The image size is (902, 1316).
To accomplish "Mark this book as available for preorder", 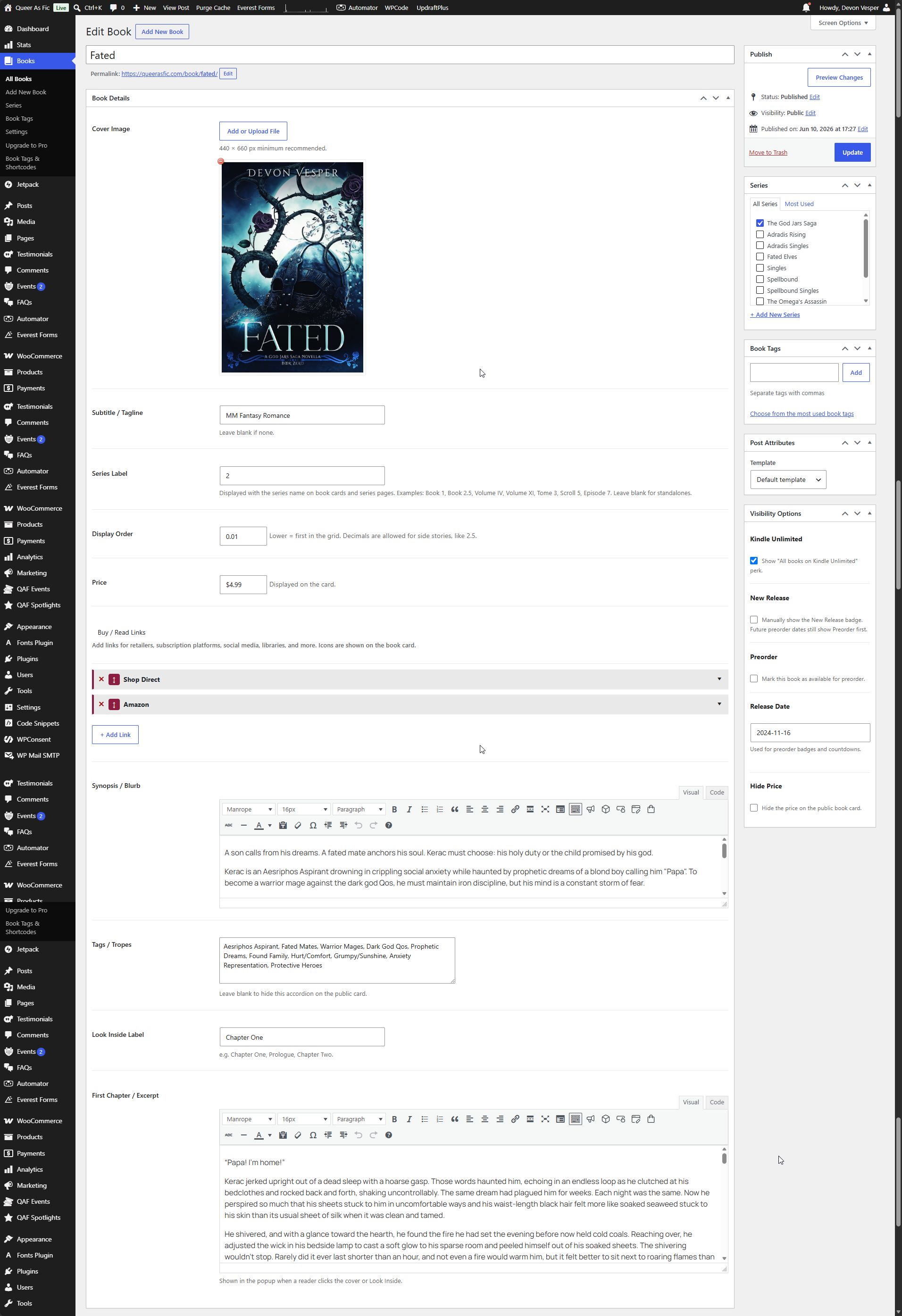I will [753, 679].
